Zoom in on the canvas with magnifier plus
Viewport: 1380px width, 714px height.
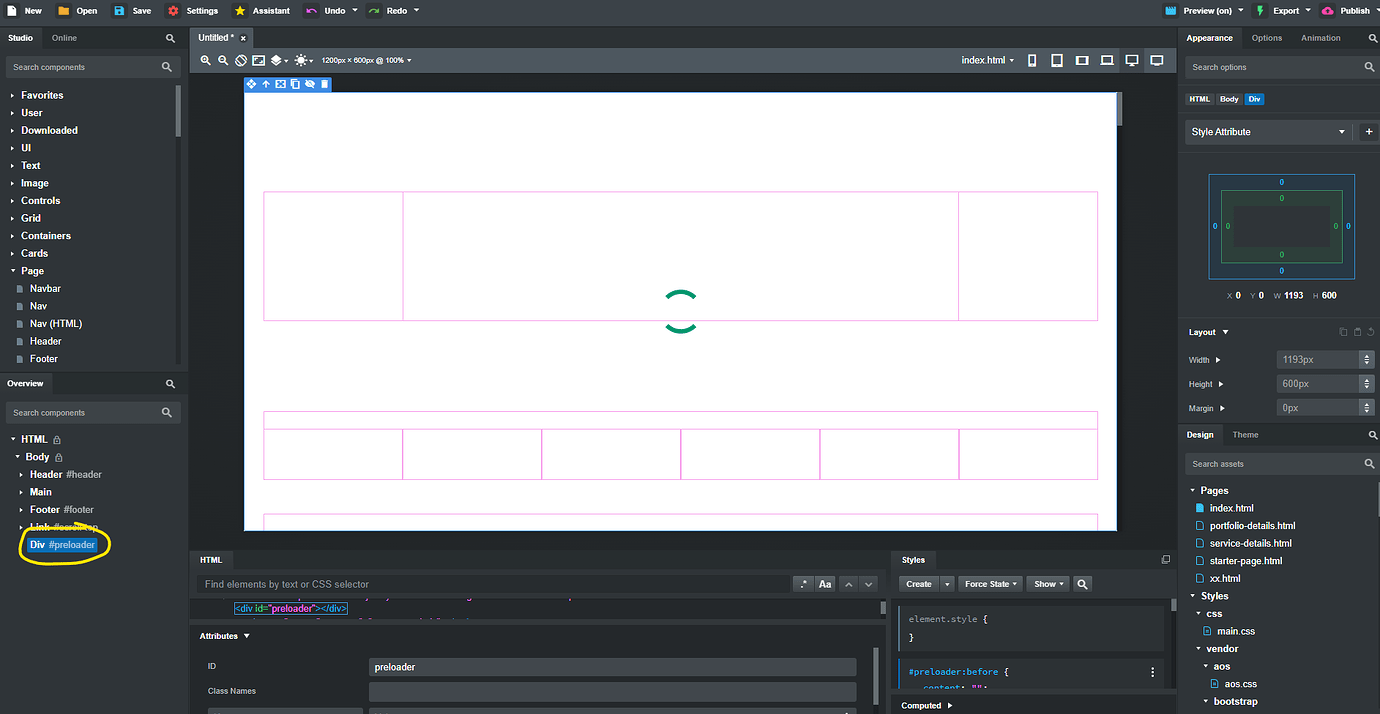(206, 60)
